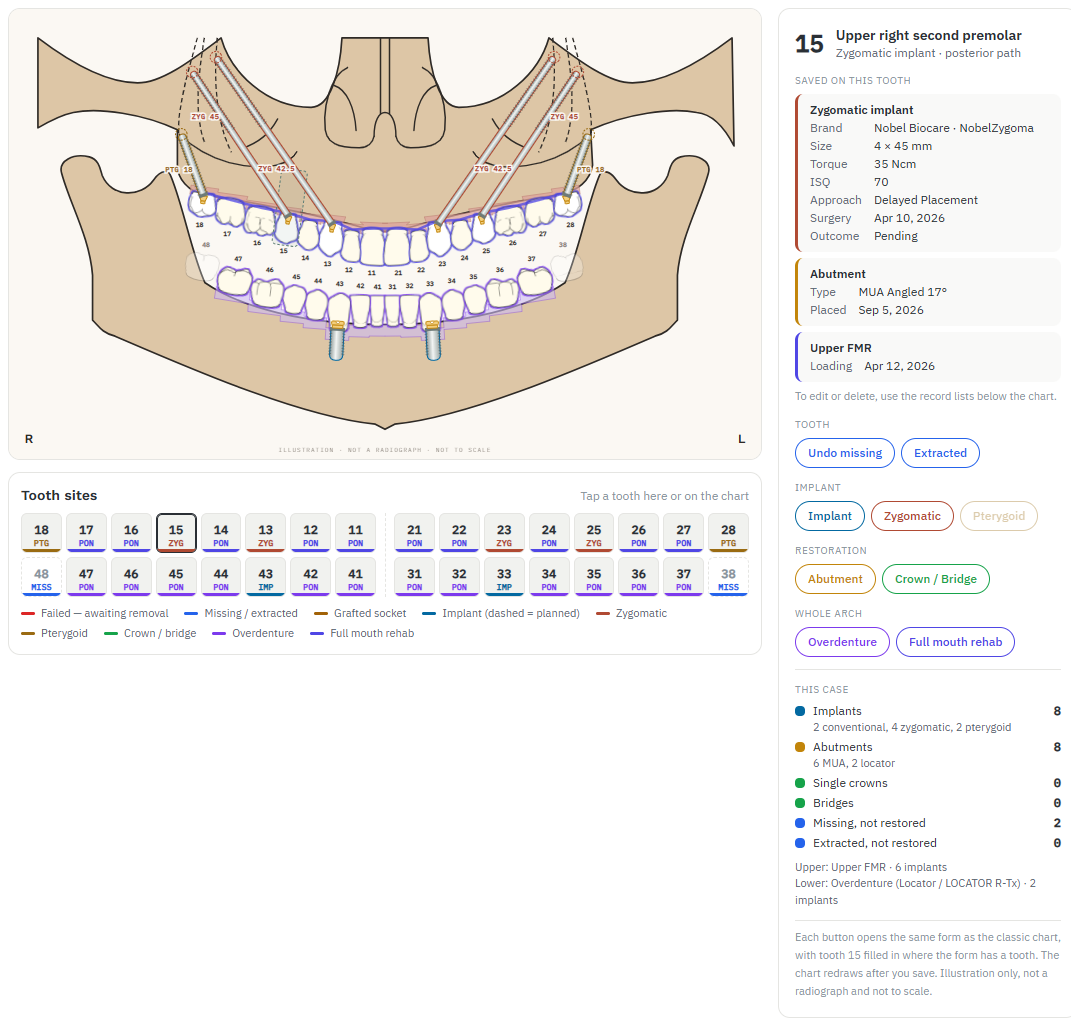Select tooth site 33 IMP tile
The width and height of the screenshot is (1071, 1025).
(x=504, y=577)
